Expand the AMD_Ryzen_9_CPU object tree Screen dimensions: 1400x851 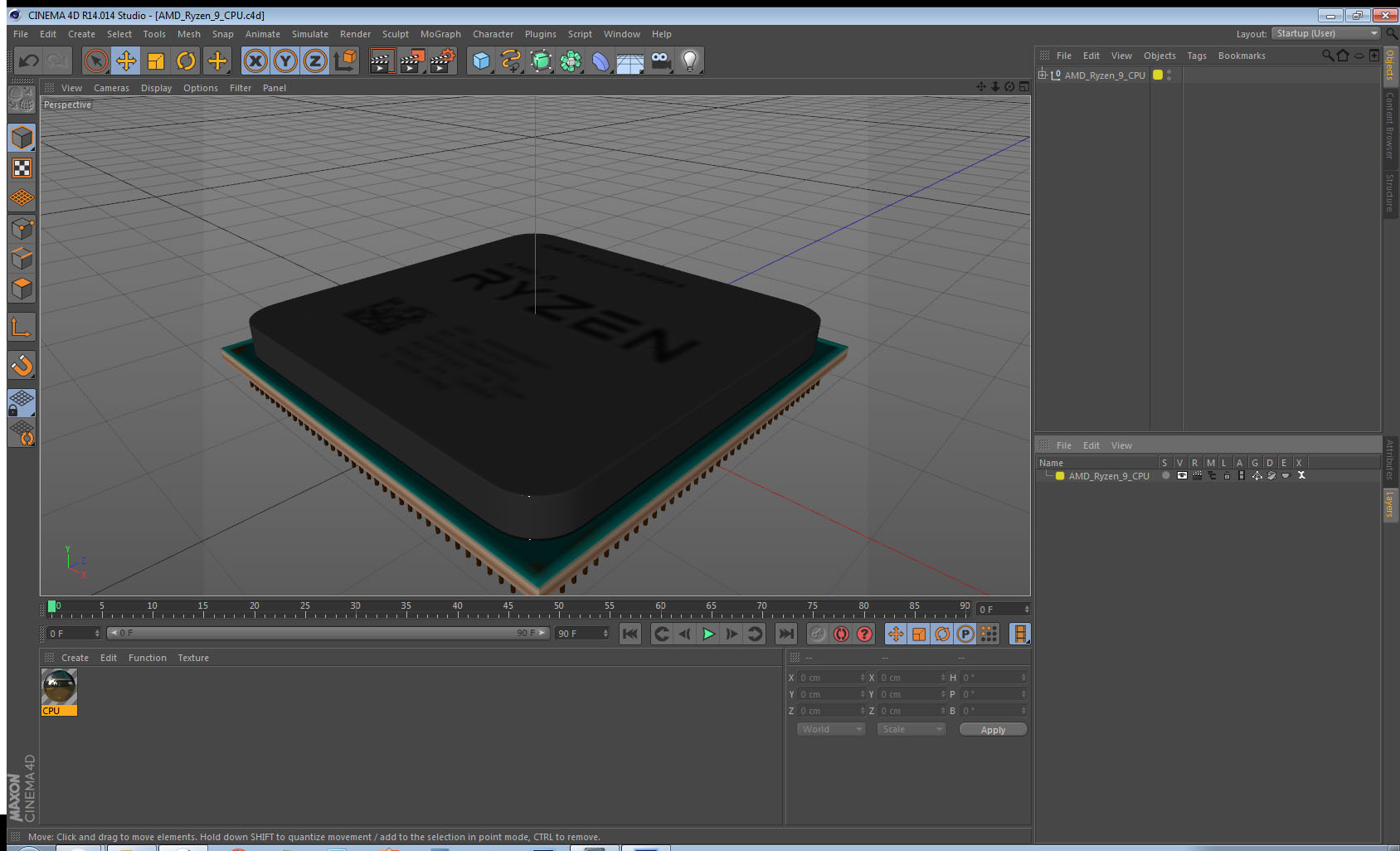[1043, 75]
